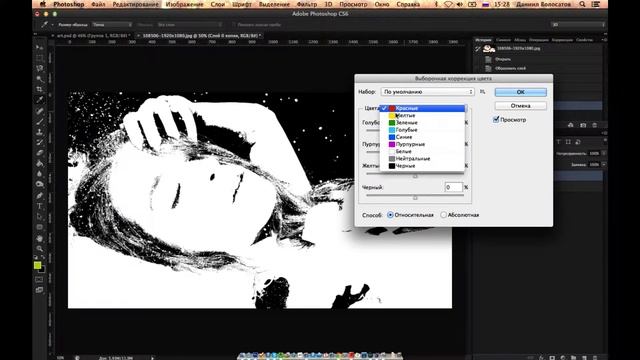
Task: Set history brush source beside snapshot
Action: [477, 49]
